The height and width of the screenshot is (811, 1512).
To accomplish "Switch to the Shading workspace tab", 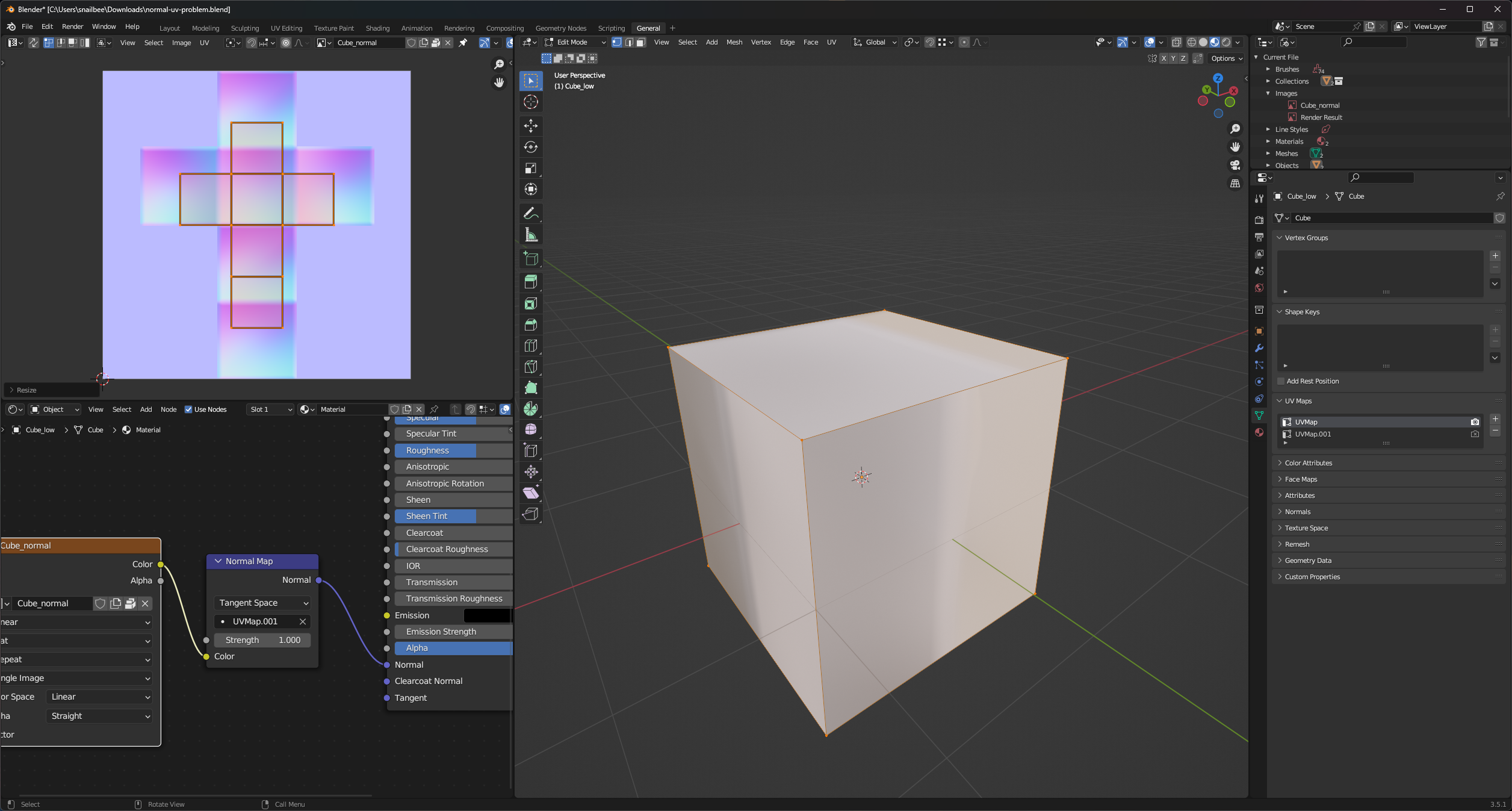I will (x=377, y=28).
